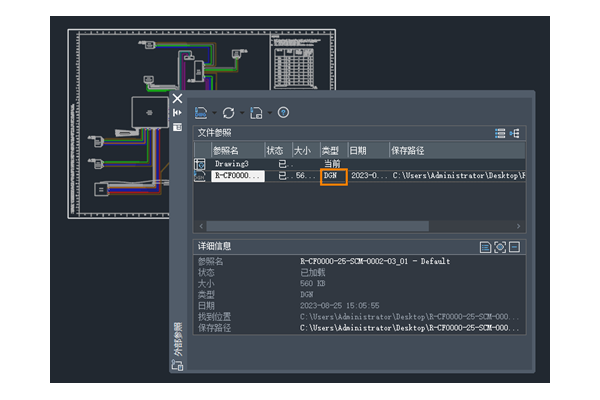
Task: Click the 参照名 value R-CF0000-25-SCM-0002-03_01 - Default
Action: [x=375, y=261]
